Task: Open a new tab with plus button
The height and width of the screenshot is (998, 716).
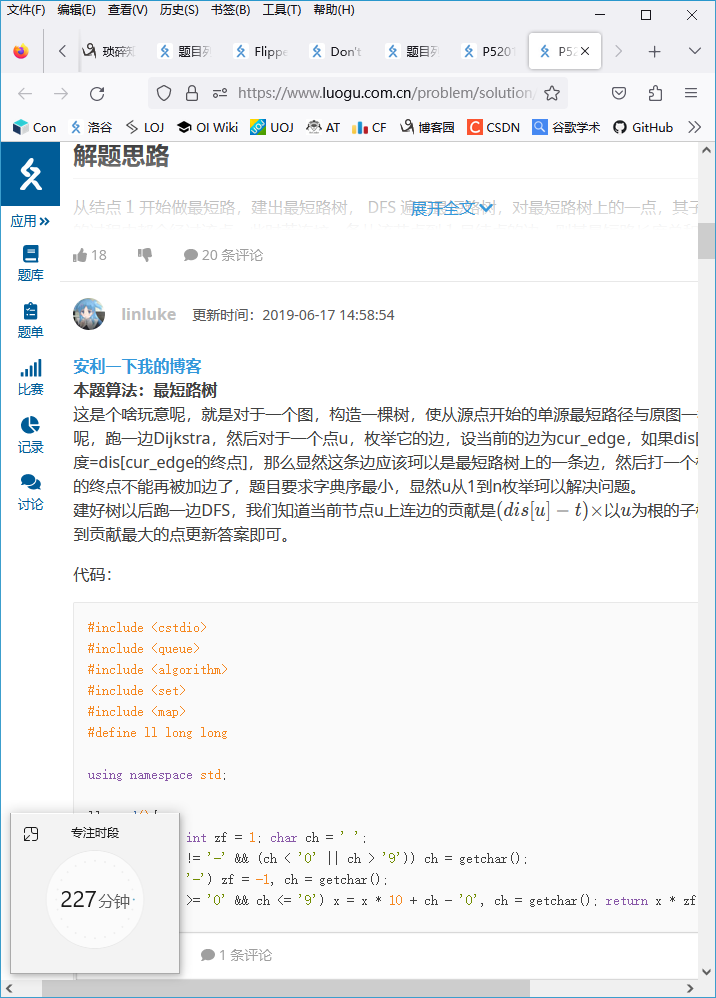Action: pyautogui.click(x=654, y=52)
